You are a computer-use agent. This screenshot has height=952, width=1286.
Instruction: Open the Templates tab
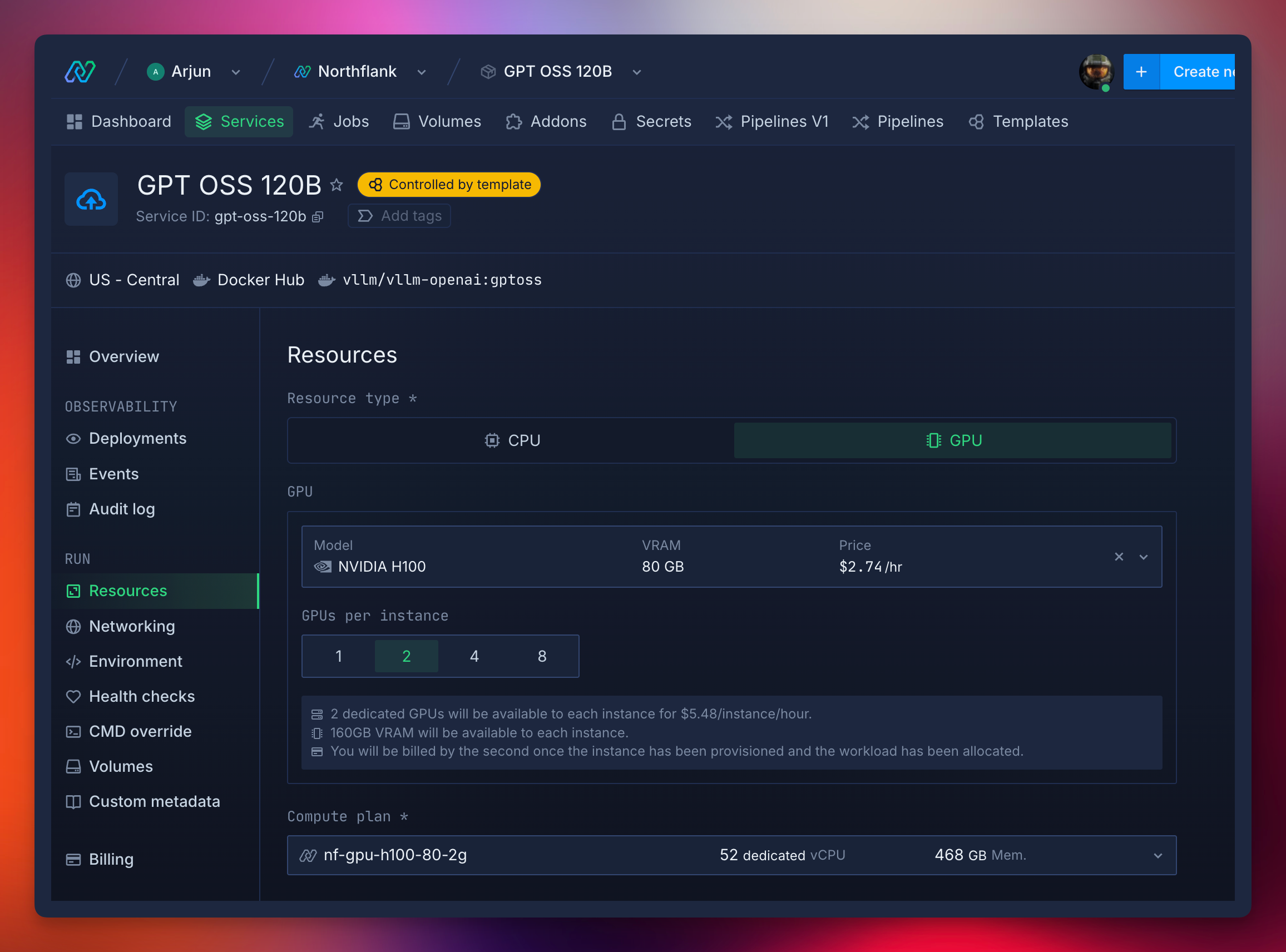coord(1018,122)
